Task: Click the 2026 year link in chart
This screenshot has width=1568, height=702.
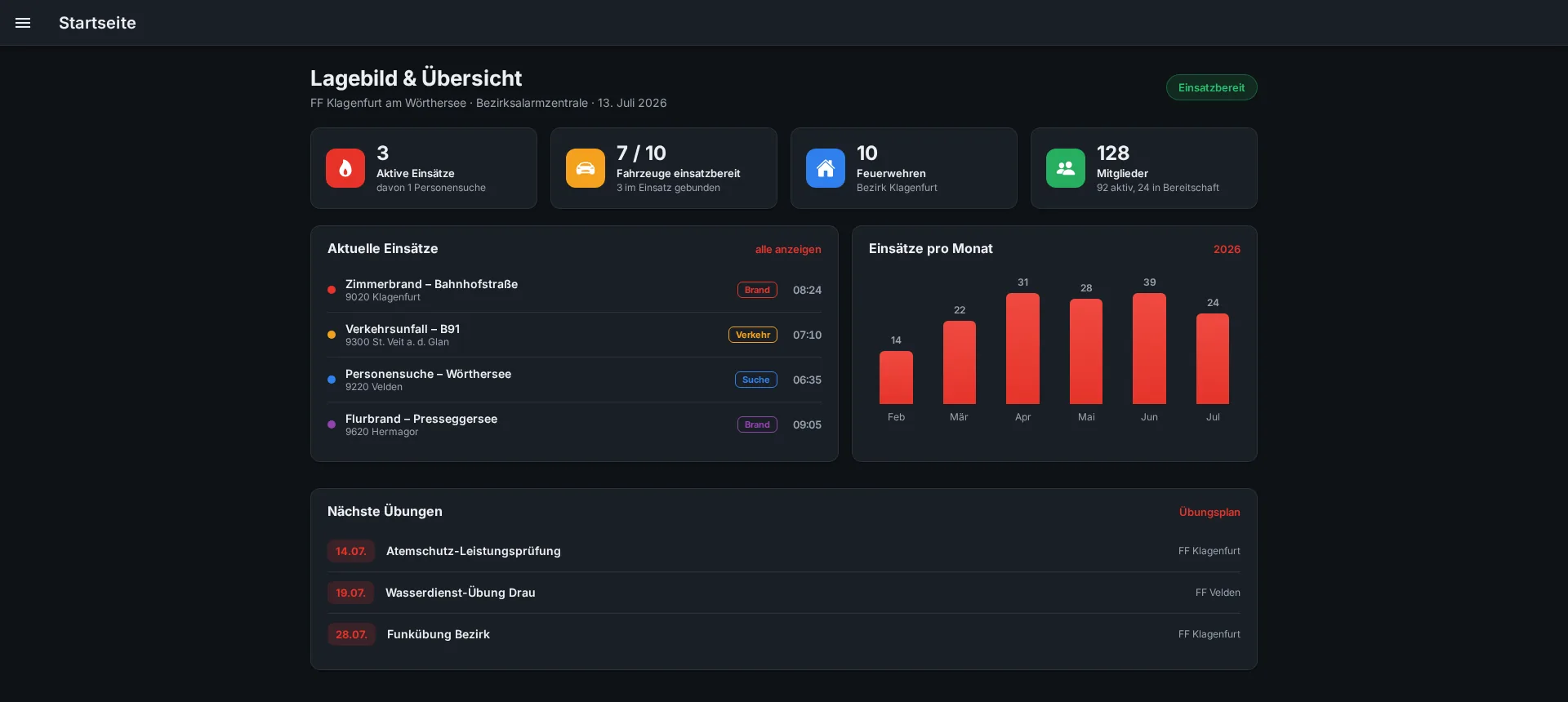Action: 1227,250
